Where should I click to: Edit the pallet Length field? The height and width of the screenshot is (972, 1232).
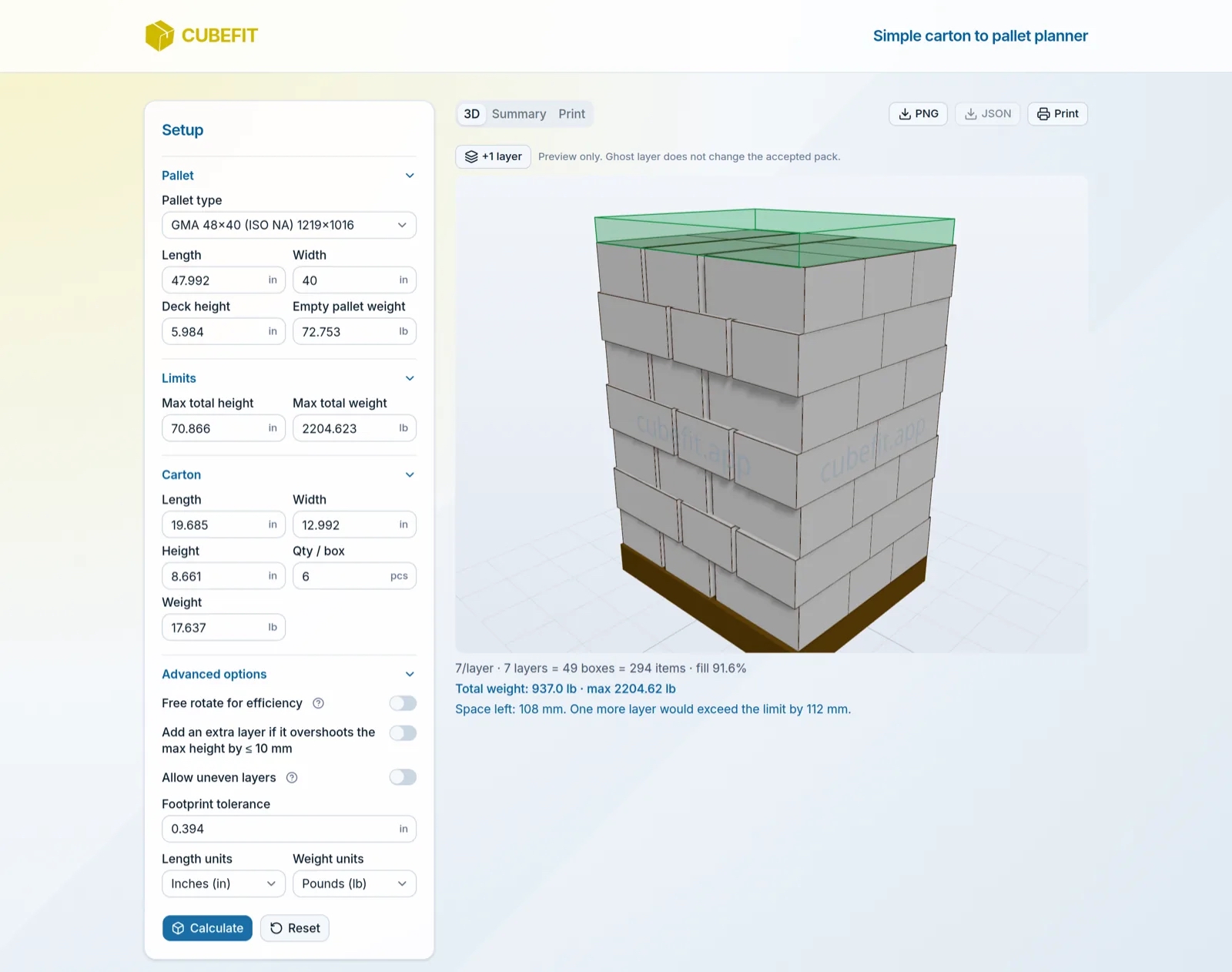click(x=223, y=280)
